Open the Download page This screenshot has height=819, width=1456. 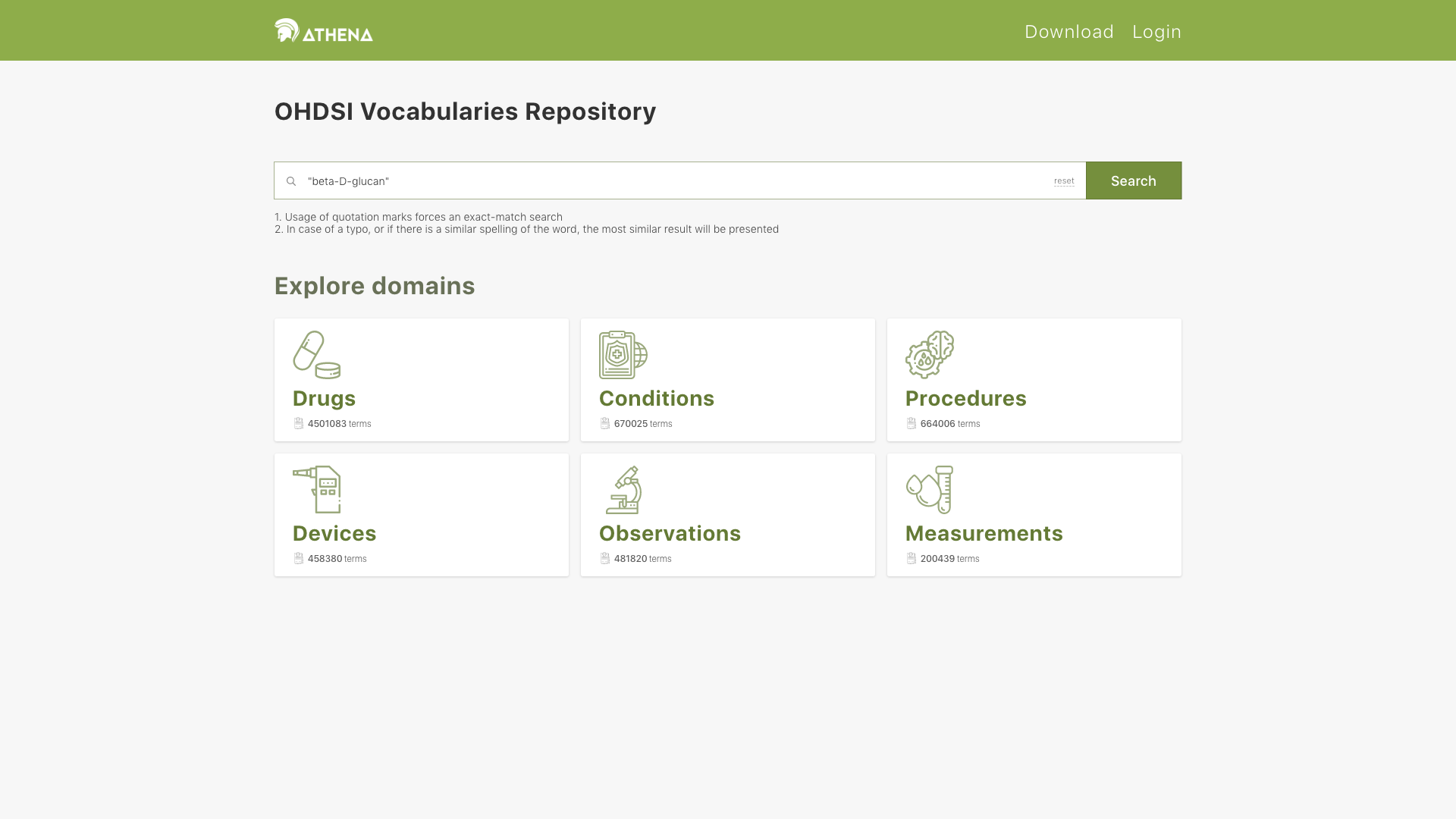tap(1068, 32)
